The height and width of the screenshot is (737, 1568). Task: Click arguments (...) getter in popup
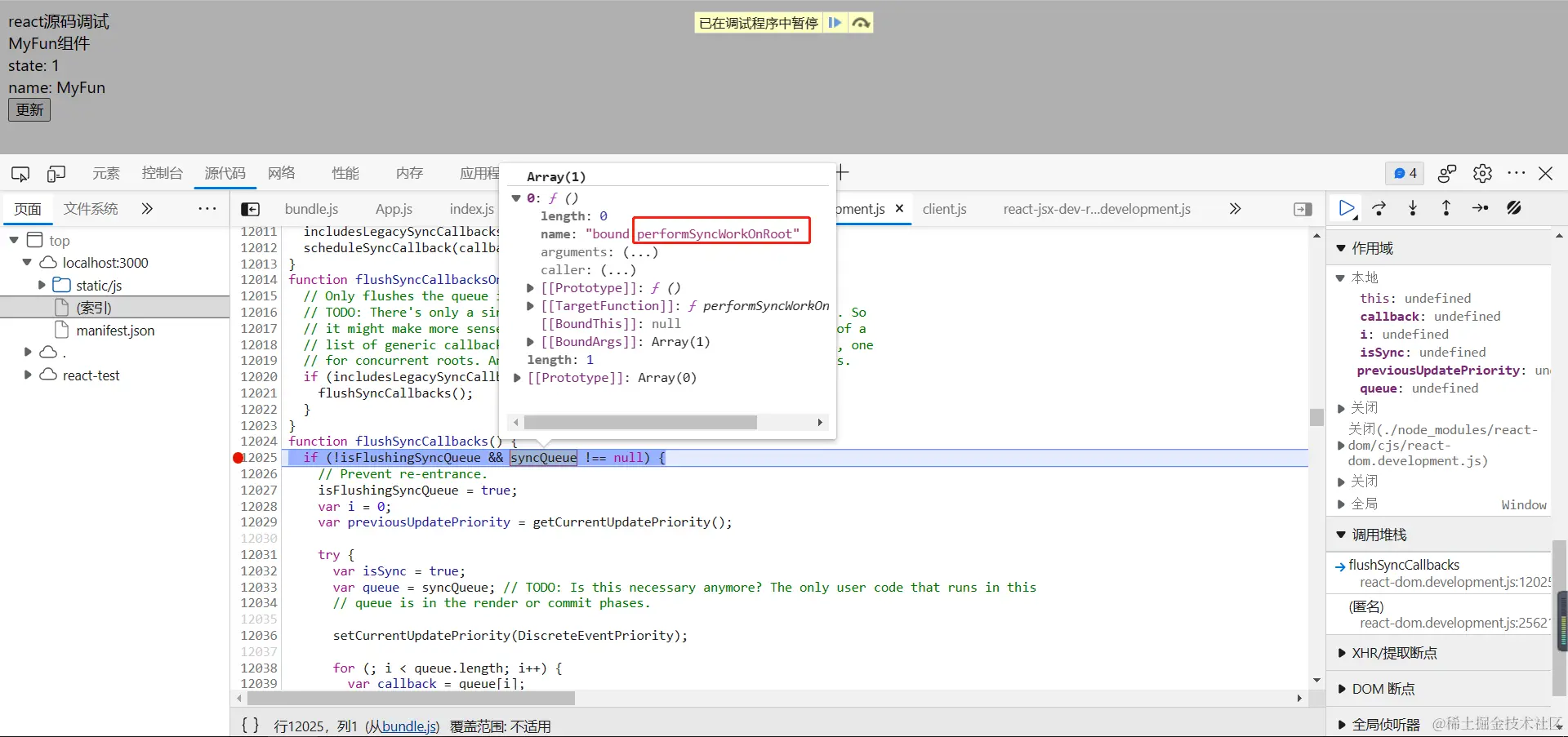(640, 252)
